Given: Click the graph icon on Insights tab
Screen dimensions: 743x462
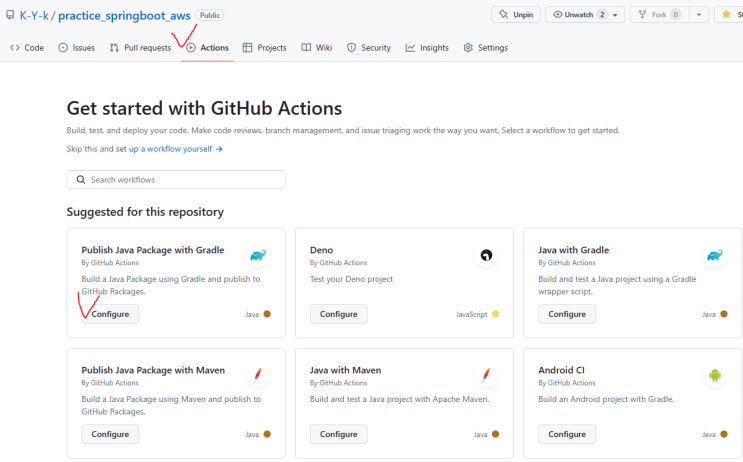Looking at the screenshot, I should click(410, 48).
